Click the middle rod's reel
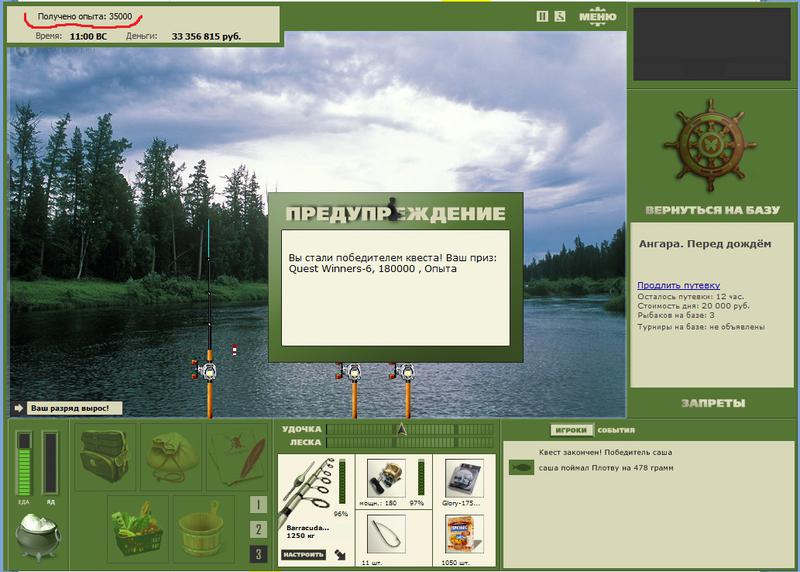Viewport: 800px width, 572px height. click(x=350, y=371)
